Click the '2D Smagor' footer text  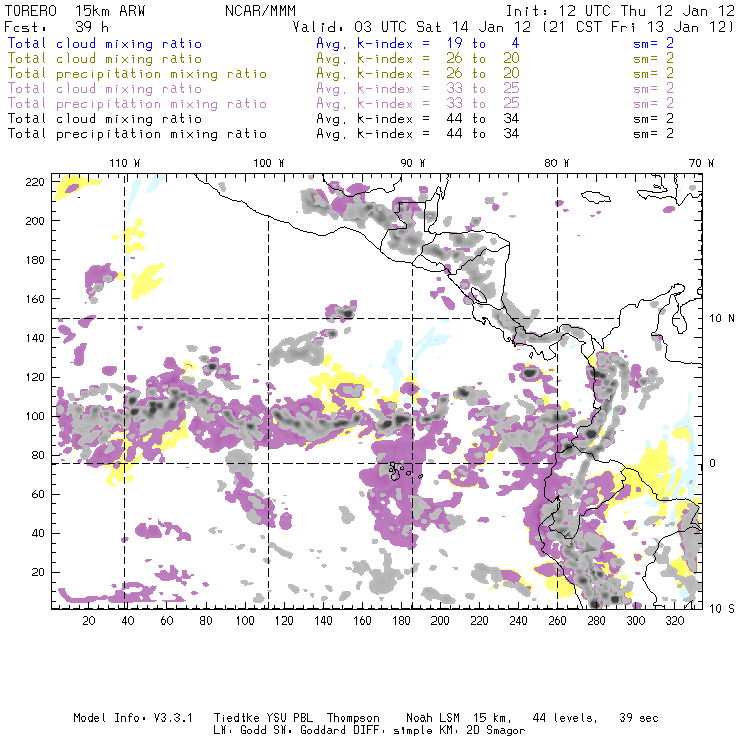[496, 731]
